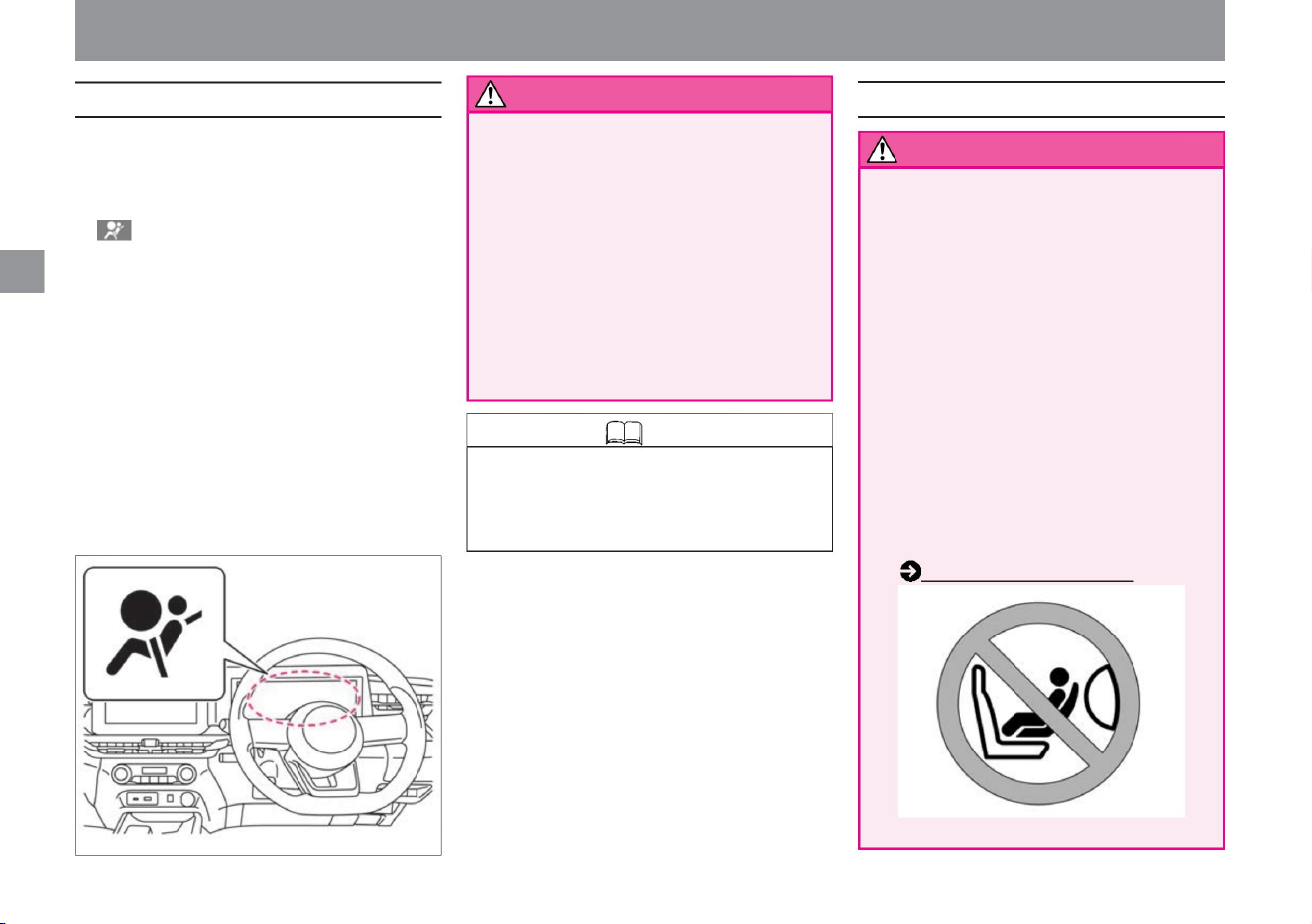Click the steering wheel center hub in the illustration
1312x924 pixels.
[330, 734]
